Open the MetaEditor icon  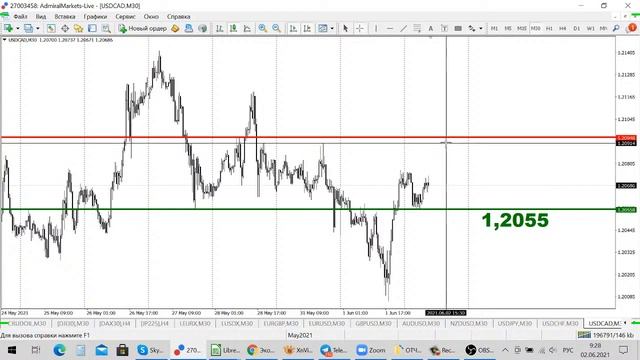[x=175, y=28]
